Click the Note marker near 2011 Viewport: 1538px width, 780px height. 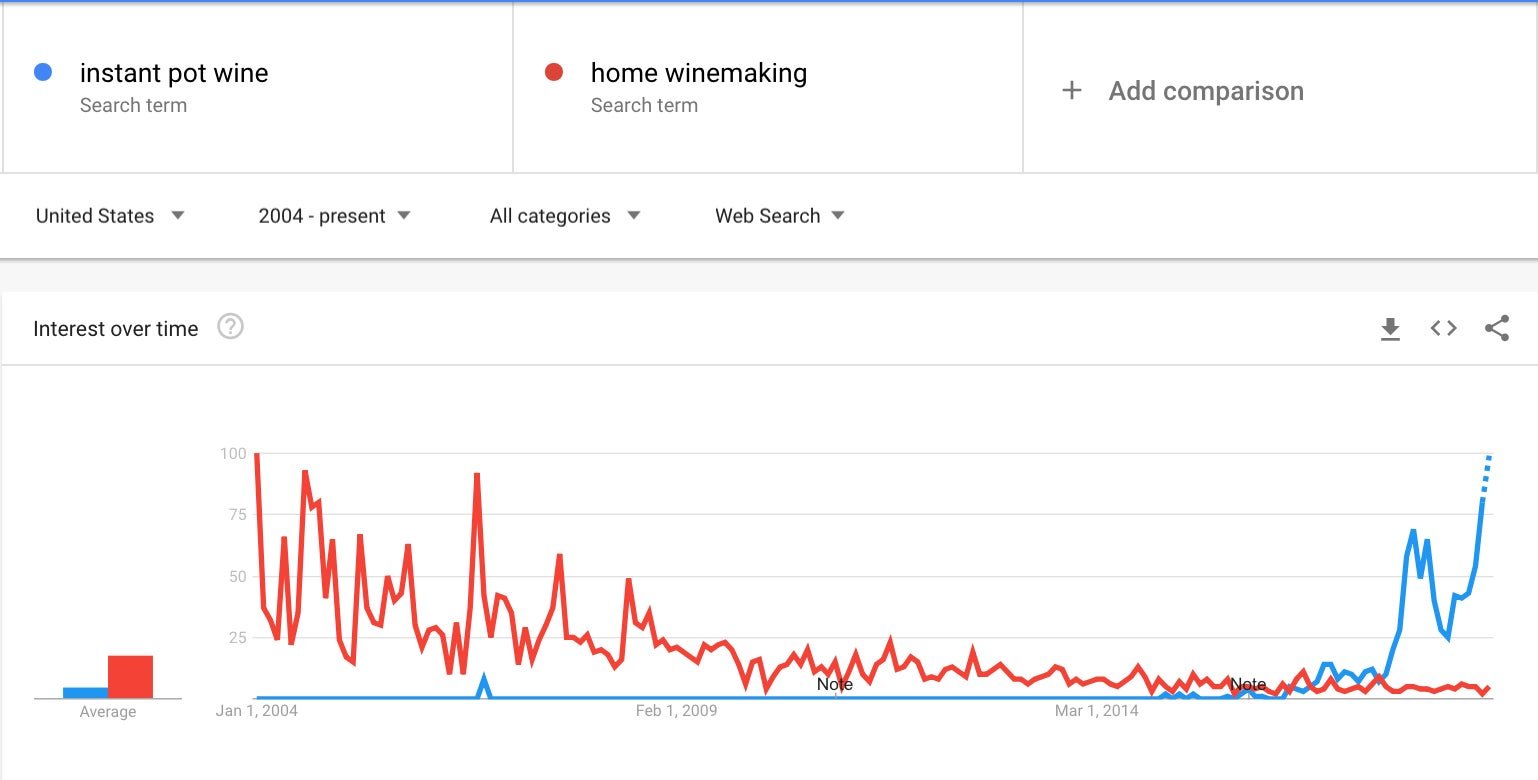pyautogui.click(x=835, y=685)
